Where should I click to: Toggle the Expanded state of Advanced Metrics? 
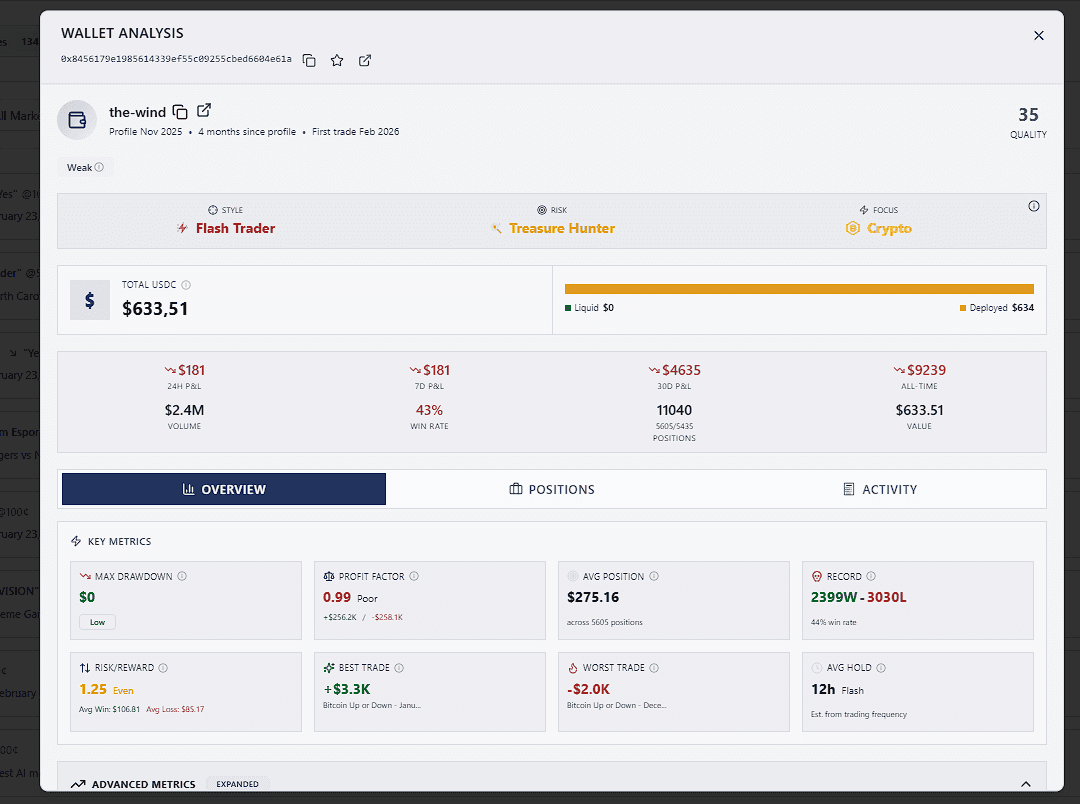pyautogui.click(x=237, y=784)
